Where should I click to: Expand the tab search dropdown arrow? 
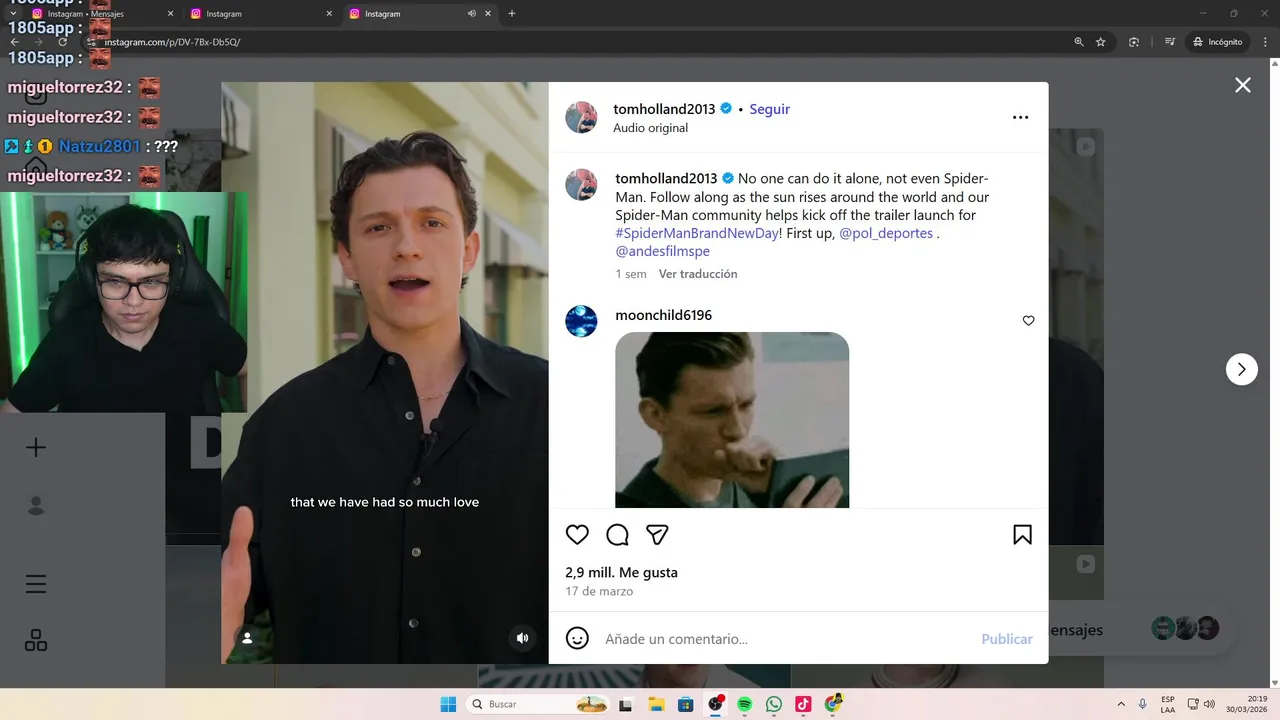pos(12,14)
